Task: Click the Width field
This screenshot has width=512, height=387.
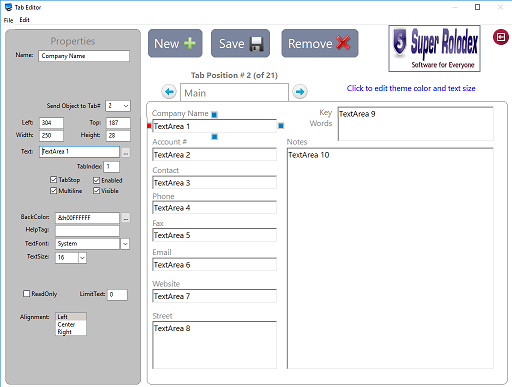Action: 51,136
